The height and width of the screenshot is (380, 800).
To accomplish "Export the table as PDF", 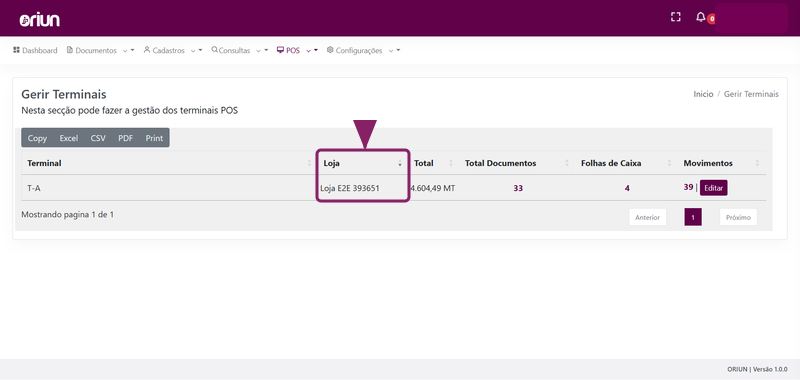I will (126, 138).
